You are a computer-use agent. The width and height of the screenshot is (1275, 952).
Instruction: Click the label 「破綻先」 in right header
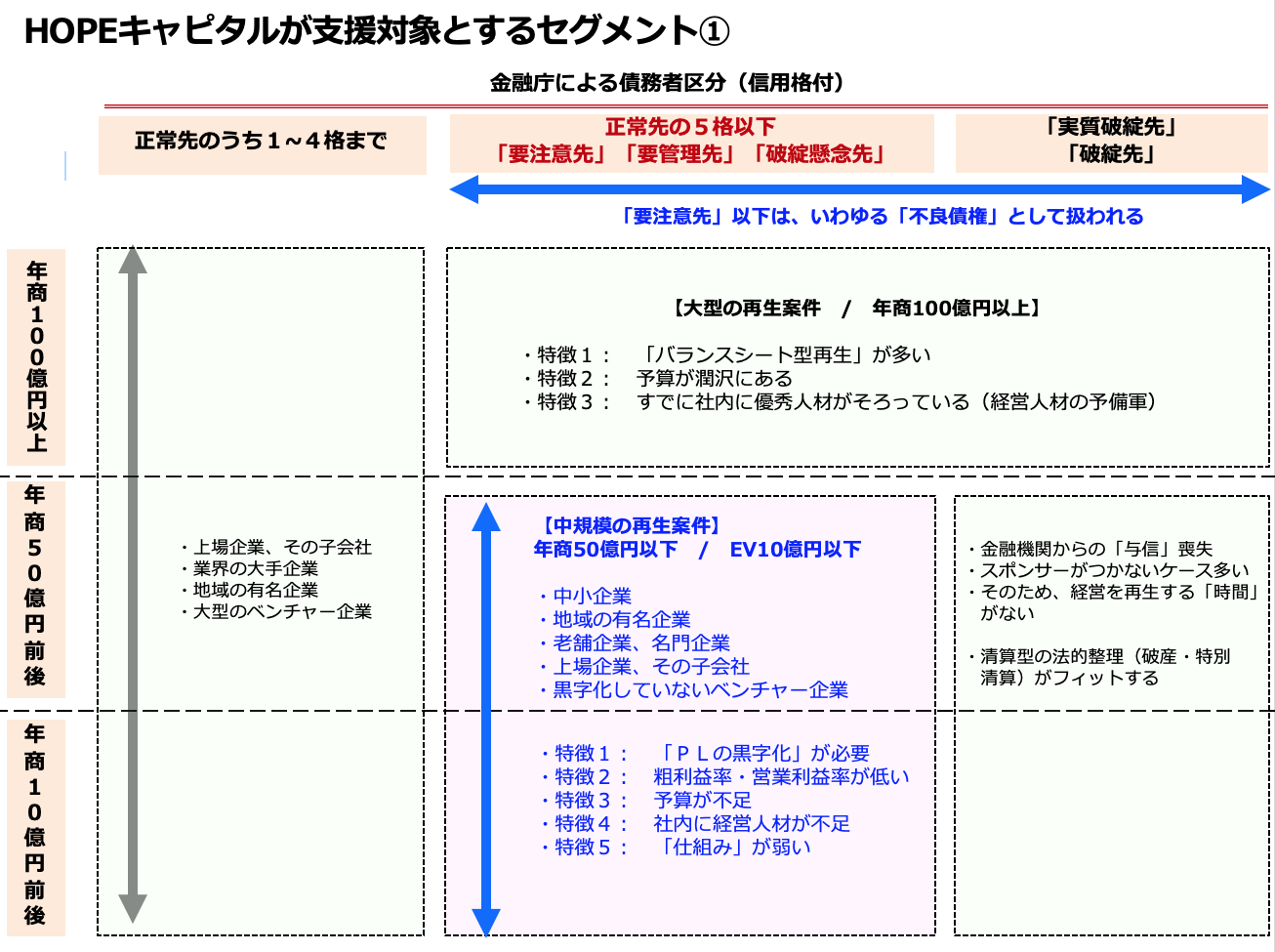tap(1111, 154)
